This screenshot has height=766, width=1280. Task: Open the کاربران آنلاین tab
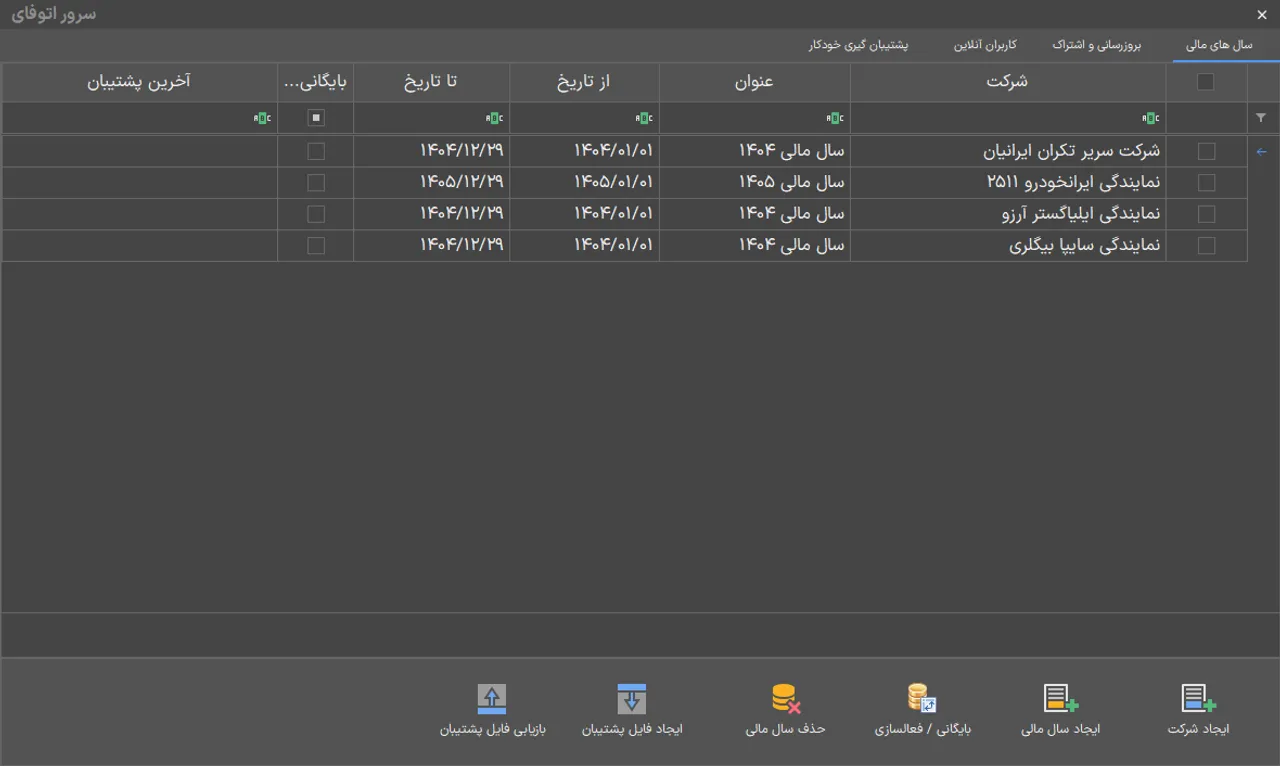coord(985,46)
